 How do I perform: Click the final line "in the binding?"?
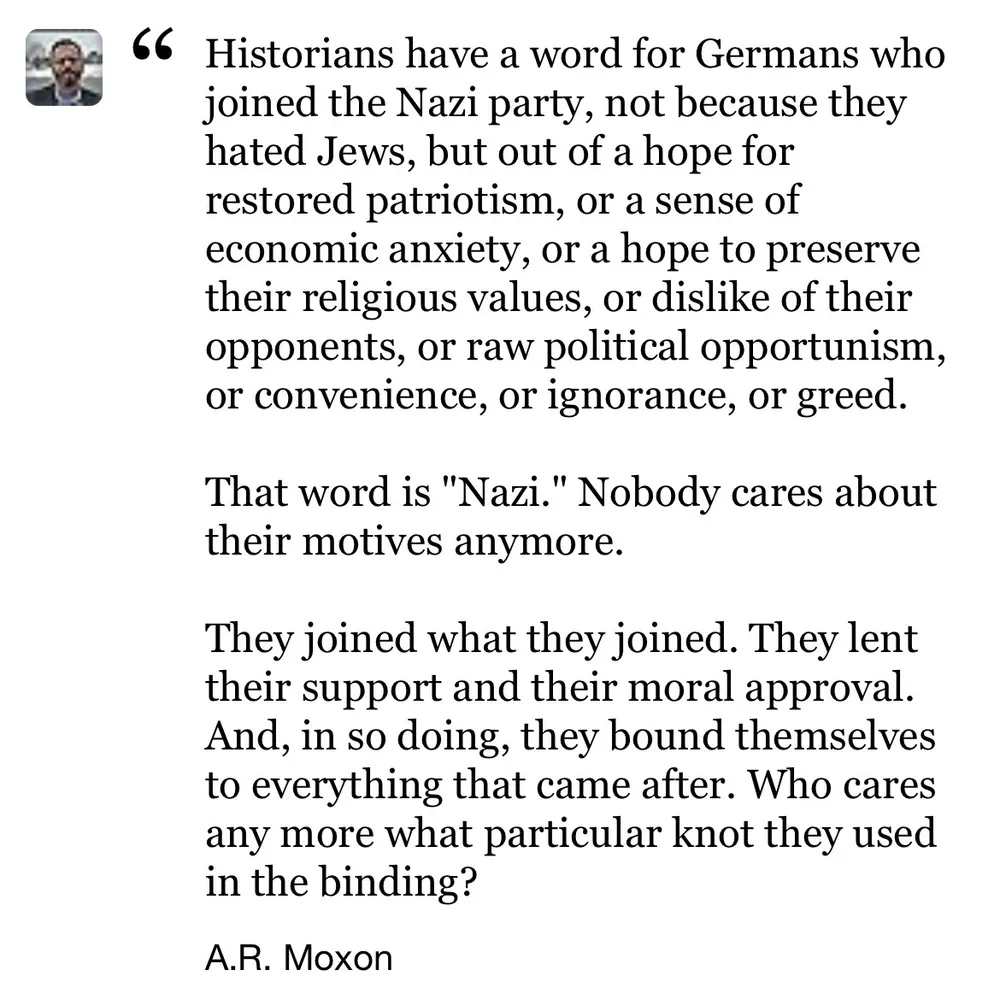[339, 884]
